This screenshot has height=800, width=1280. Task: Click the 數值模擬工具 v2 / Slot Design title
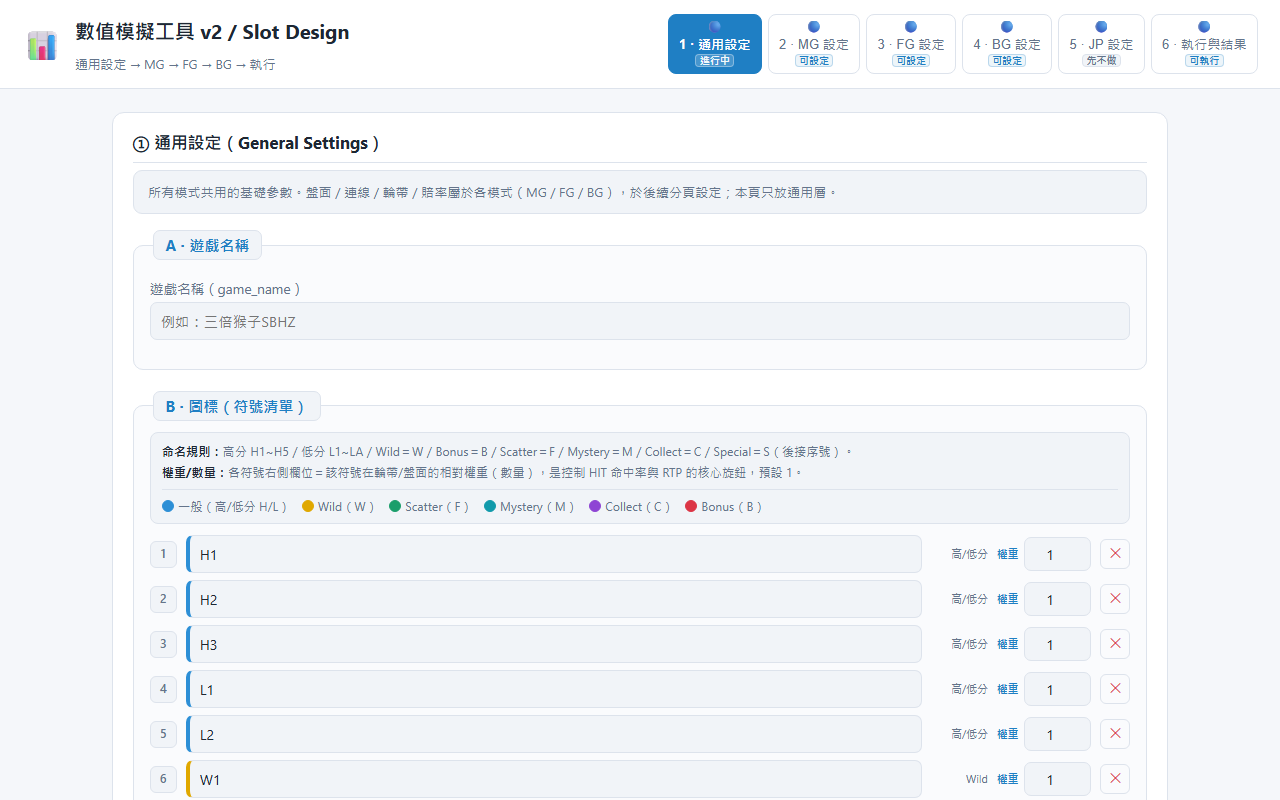point(213,32)
